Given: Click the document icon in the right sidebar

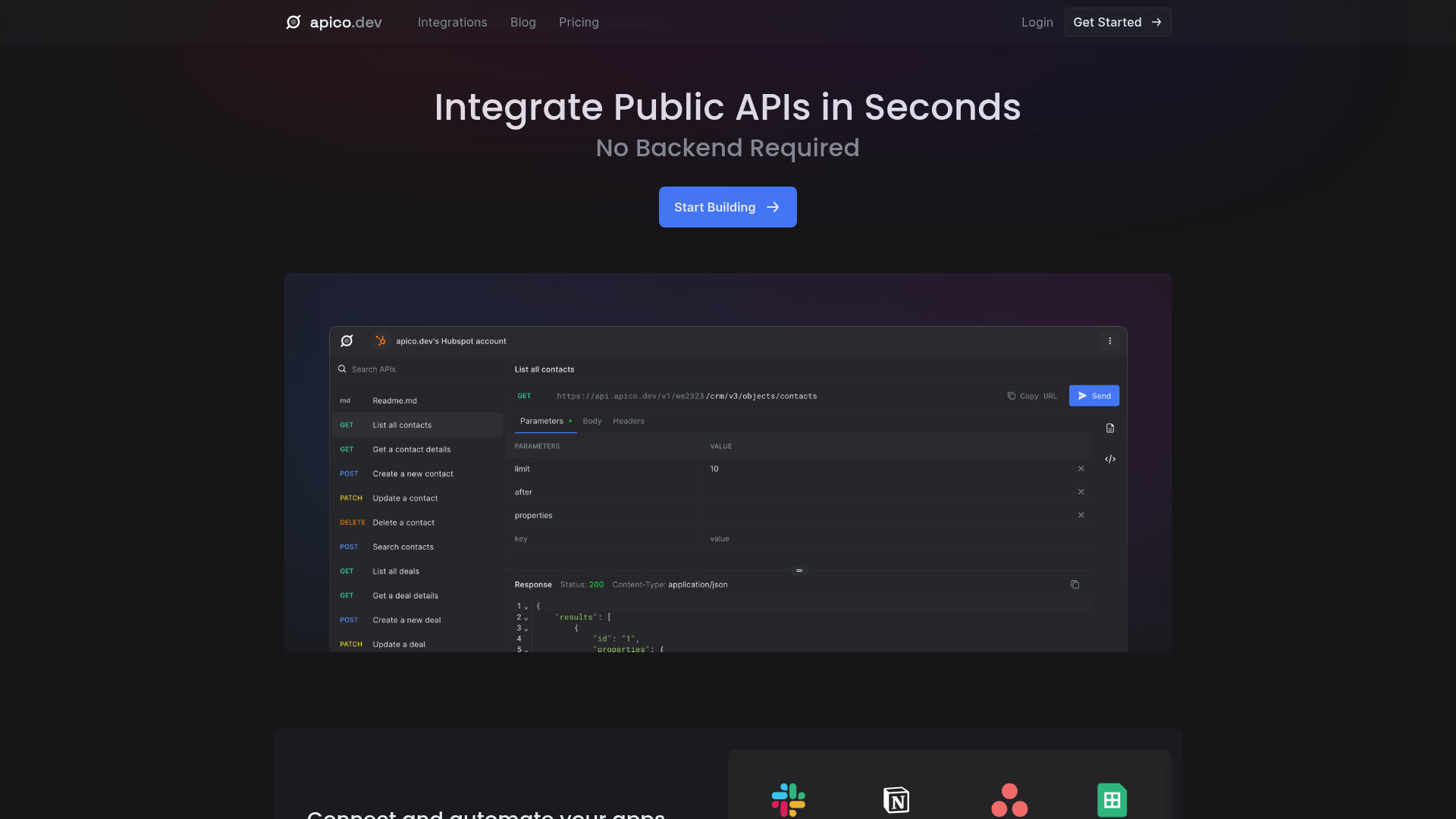Looking at the screenshot, I should click(1110, 428).
